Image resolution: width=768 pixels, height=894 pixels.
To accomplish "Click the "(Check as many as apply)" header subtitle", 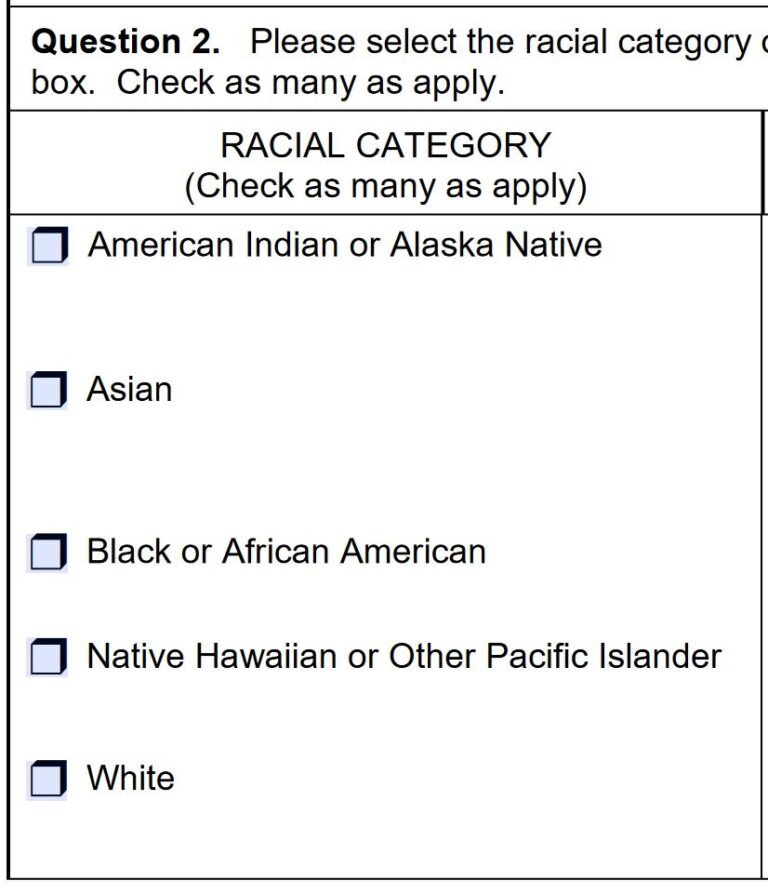I will tap(385, 186).
